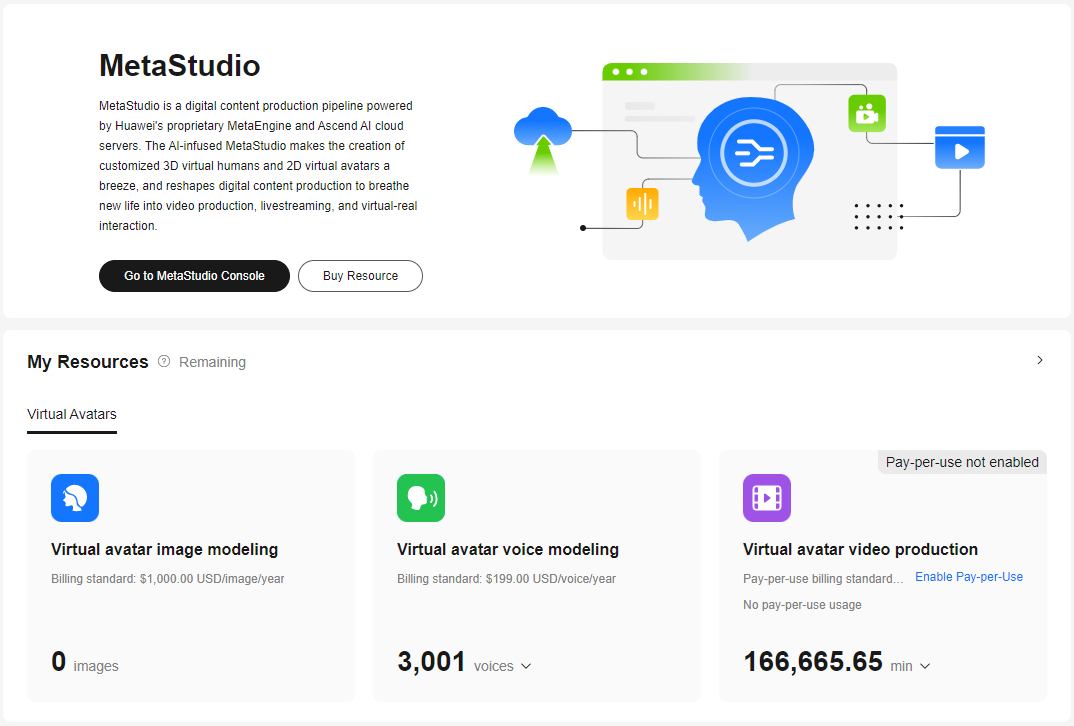
Task: Click the purple video production icon
Action: tap(766, 498)
